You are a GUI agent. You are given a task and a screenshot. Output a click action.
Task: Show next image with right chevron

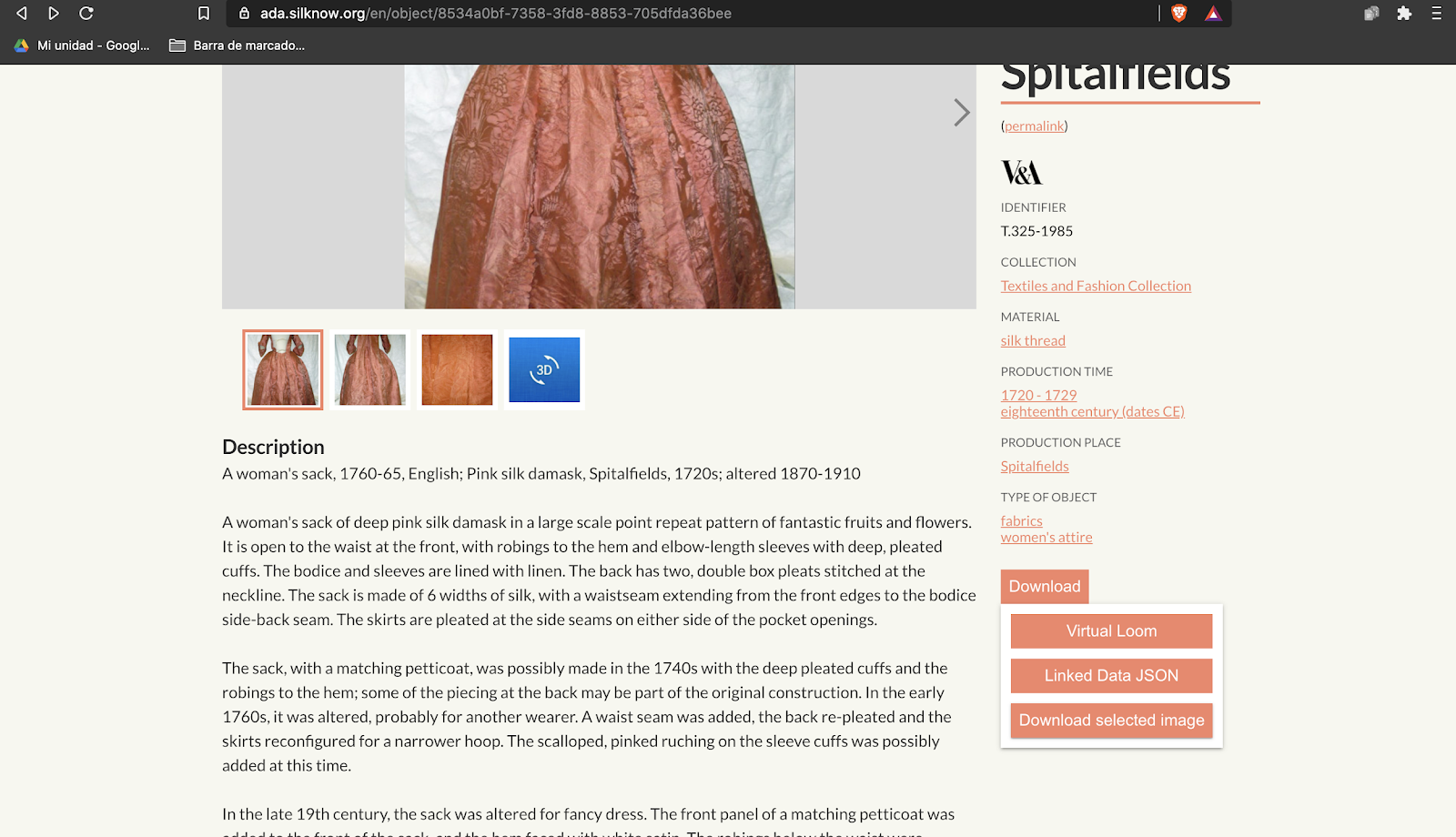(x=961, y=112)
